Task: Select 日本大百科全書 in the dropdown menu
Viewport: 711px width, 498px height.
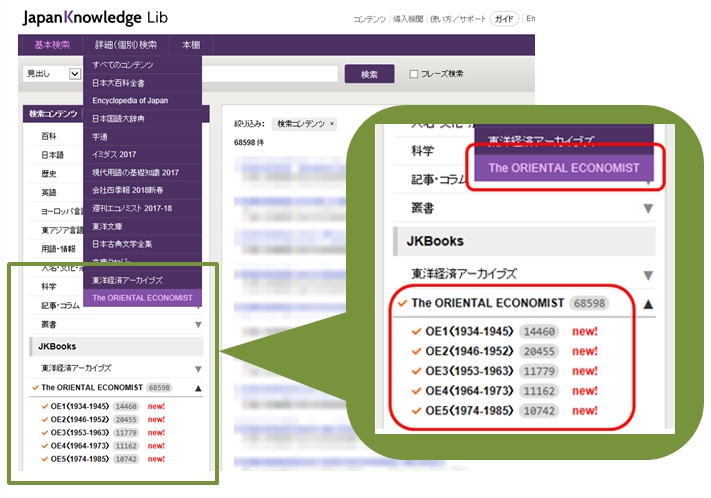Action: pos(142,83)
